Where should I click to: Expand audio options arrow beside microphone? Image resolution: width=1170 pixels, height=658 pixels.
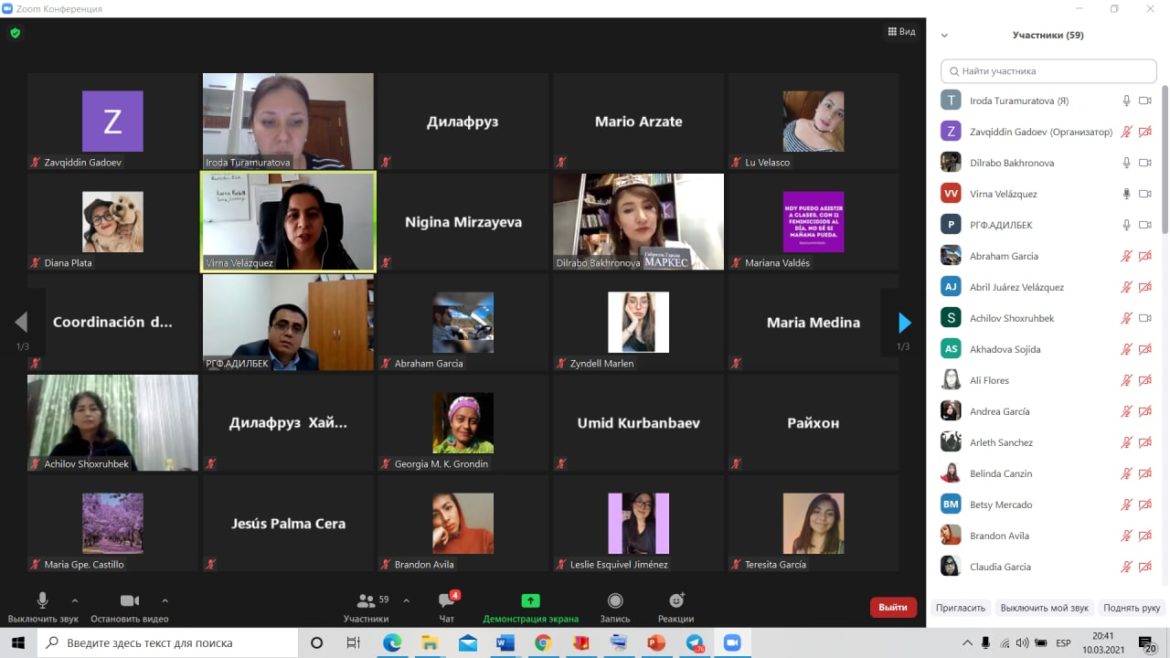74,601
